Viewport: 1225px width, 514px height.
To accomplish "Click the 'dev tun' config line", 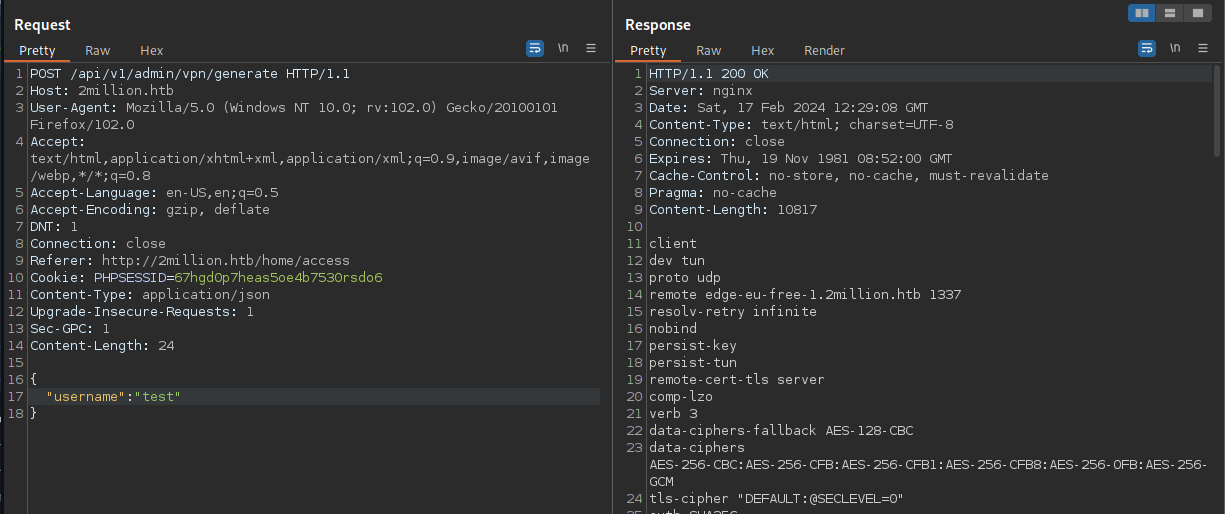I will point(677,261).
